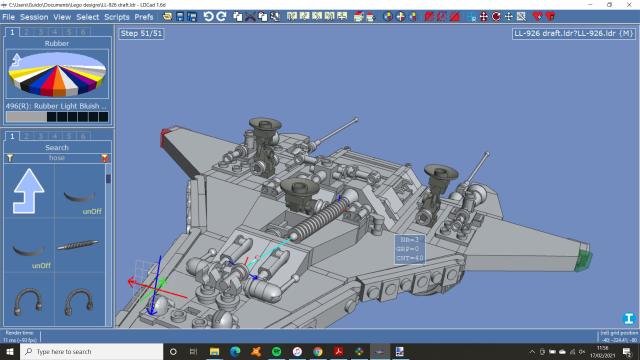Click the hose search field
Image resolution: width=640 pixels, height=360 pixels.
click(x=57, y=158)
